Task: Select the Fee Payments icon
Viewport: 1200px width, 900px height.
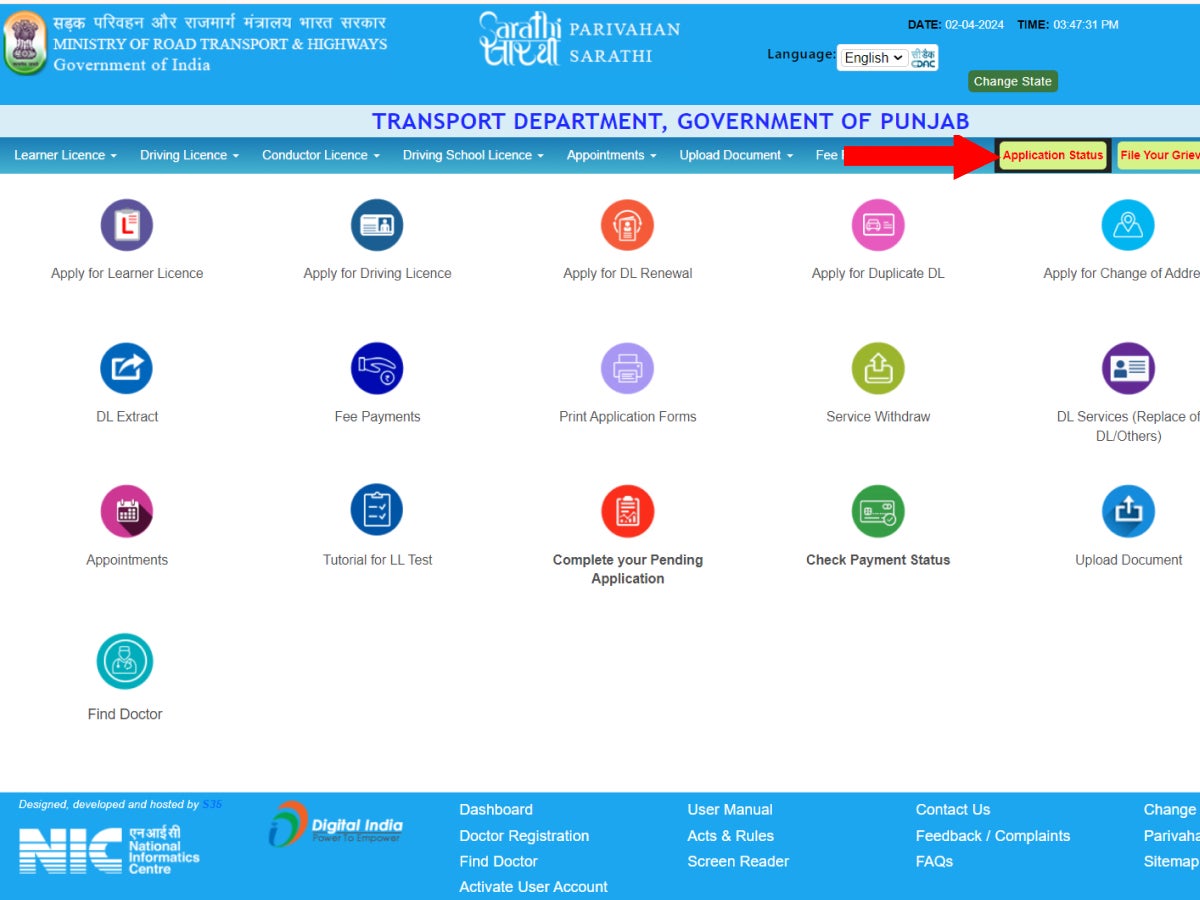Action: (x=377, y=368)
